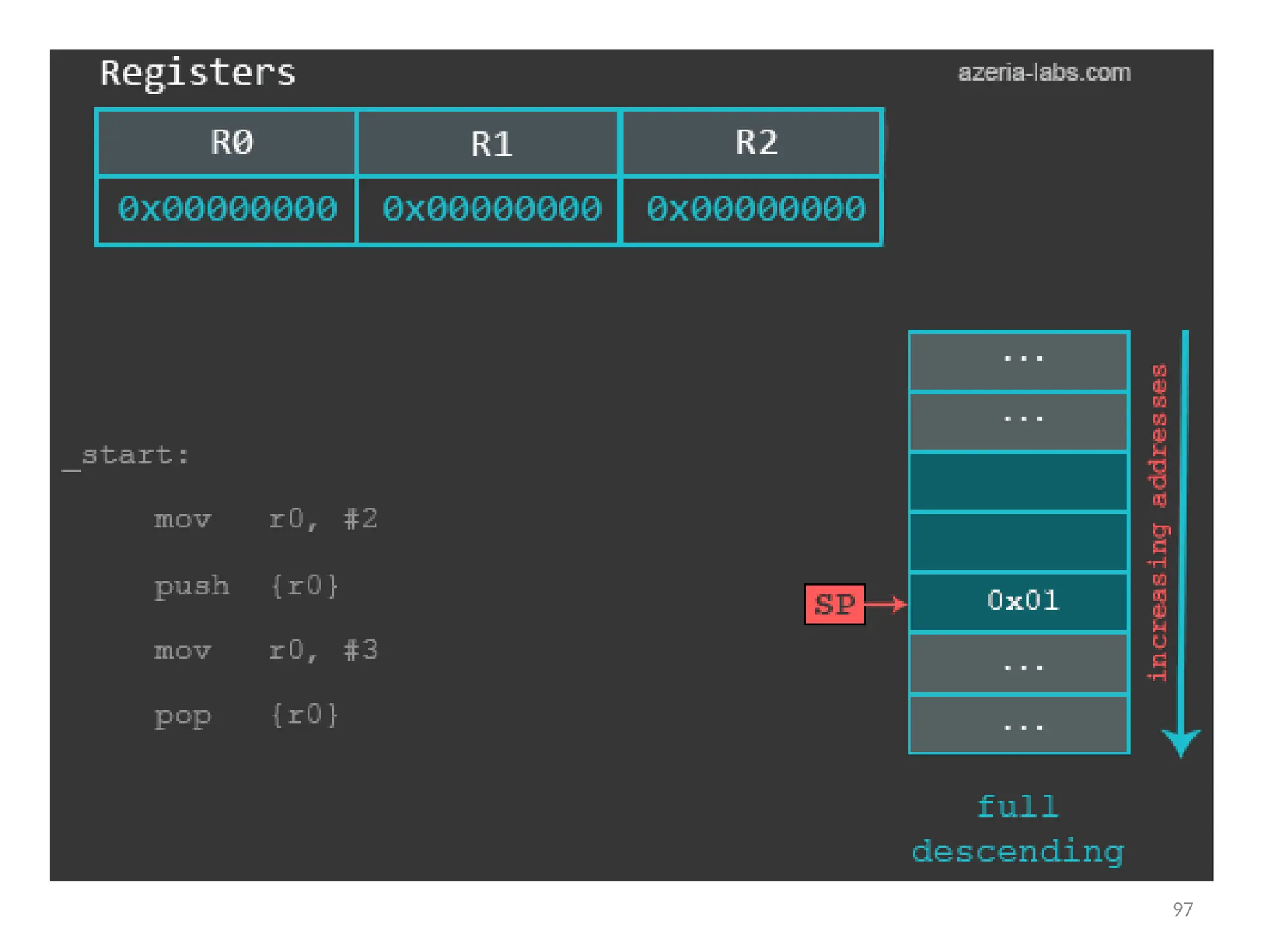The height and width of the screenshot is (952, 1270).
Task: Select the R2 register header cell
Action: [752, 143]
